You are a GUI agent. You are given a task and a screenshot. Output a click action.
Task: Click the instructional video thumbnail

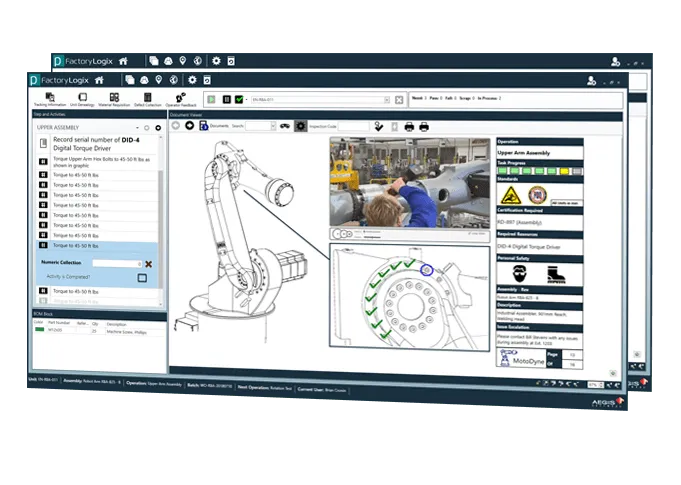tap(410, 183)
